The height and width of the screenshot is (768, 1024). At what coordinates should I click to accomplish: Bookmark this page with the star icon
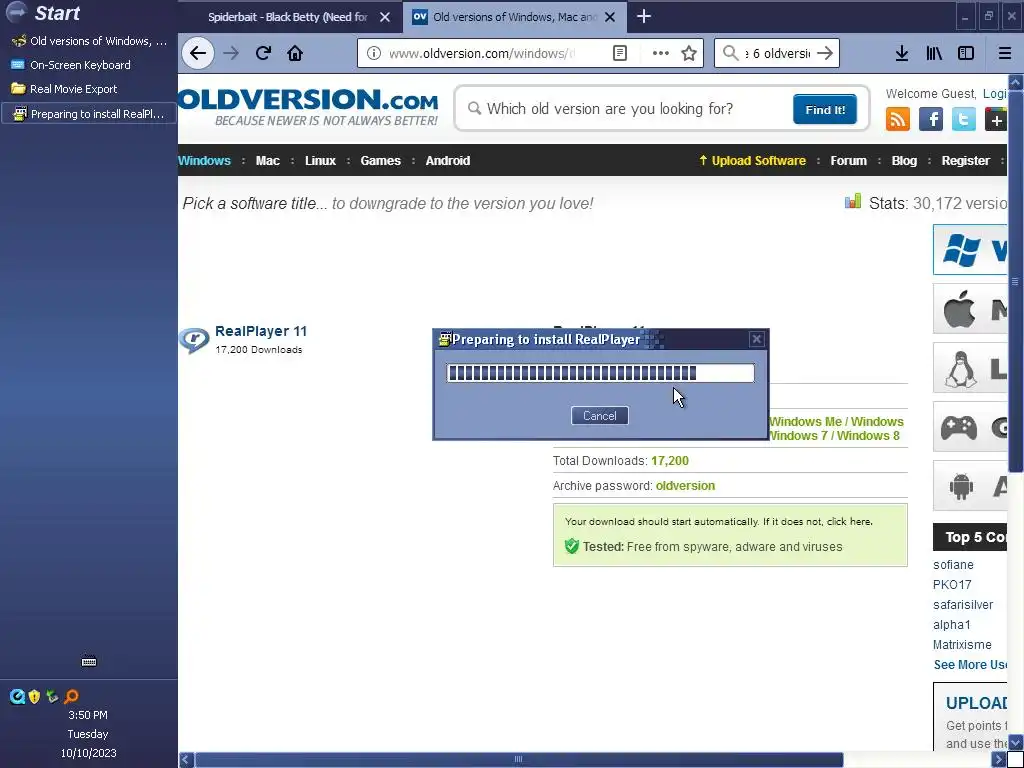click(x=689, y=53)
